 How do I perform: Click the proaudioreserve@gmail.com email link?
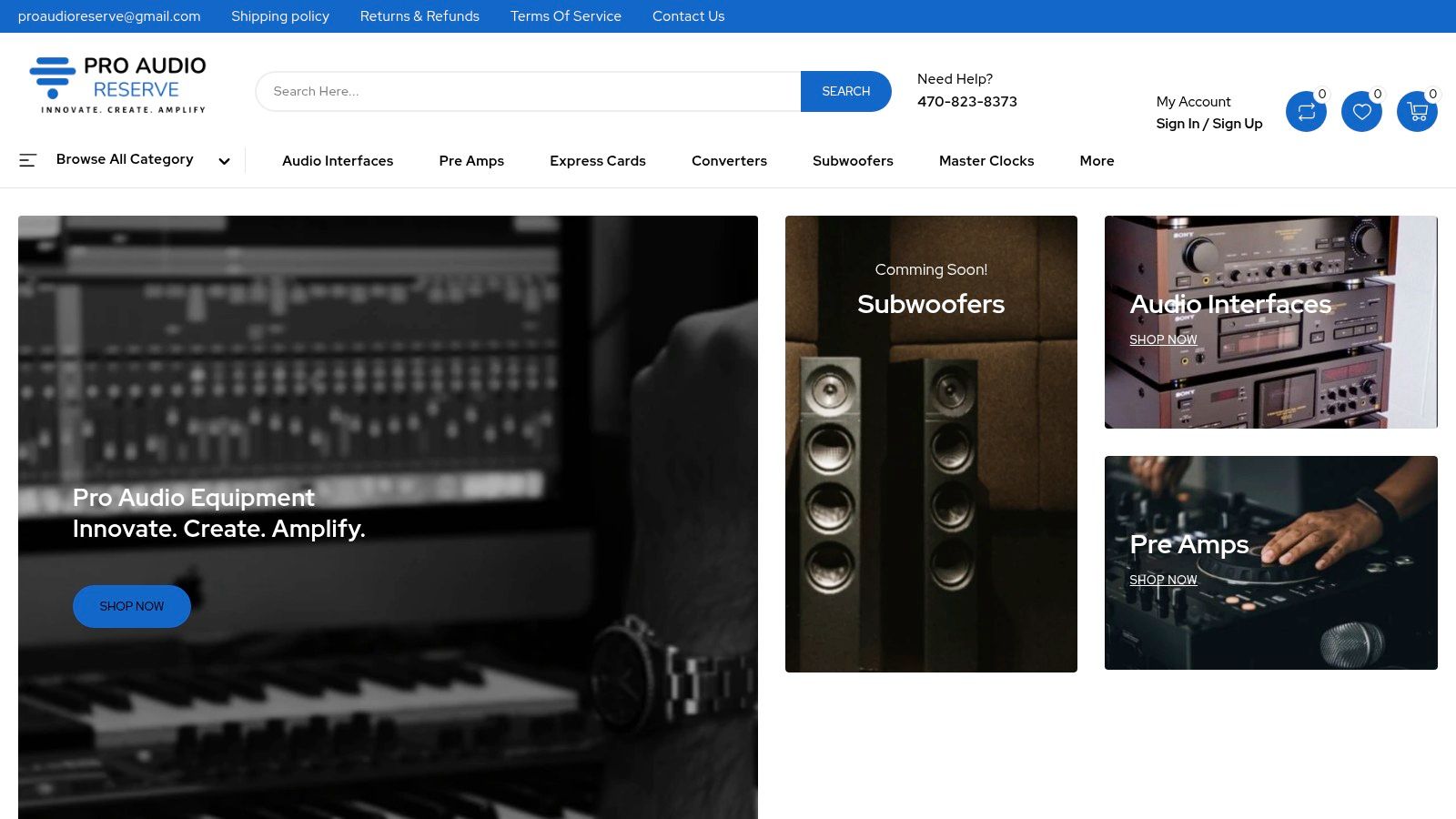coord(109,16)
